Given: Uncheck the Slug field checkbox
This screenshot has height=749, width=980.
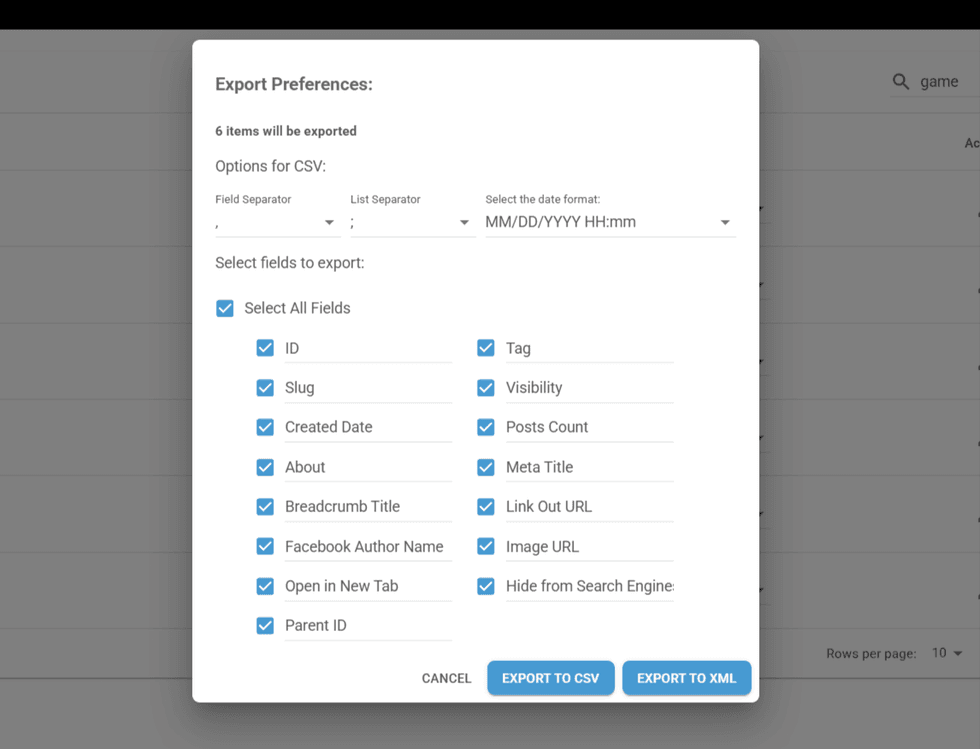Looking at the screenshot, I should 265,388.
